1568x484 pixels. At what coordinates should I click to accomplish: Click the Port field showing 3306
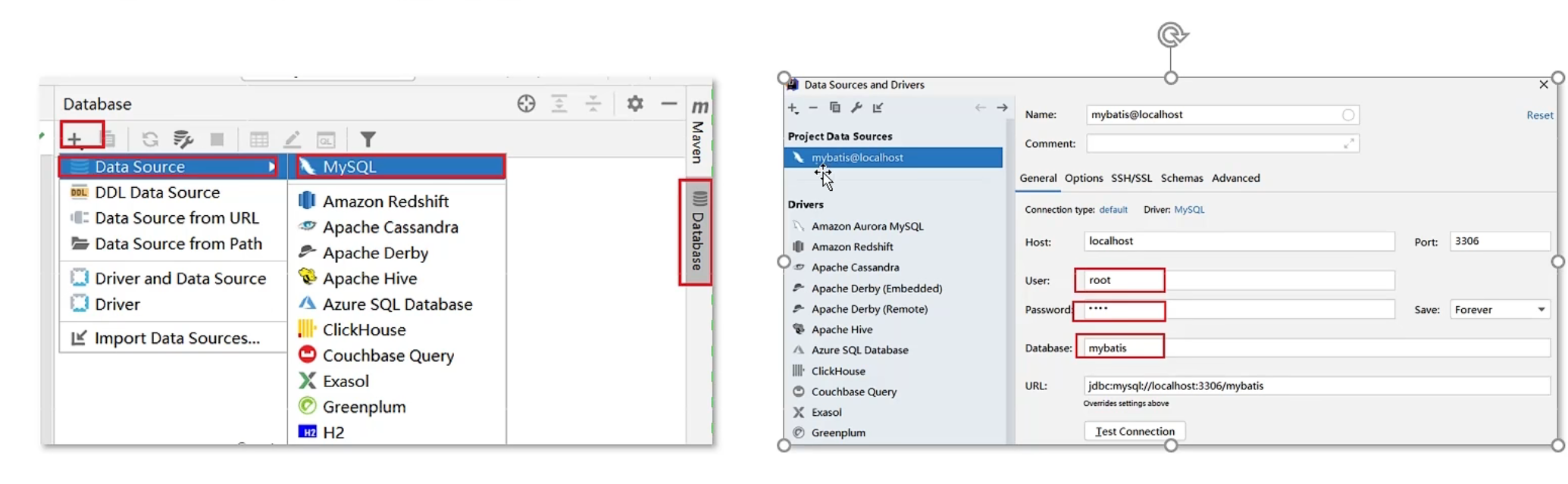[1501, 242]
